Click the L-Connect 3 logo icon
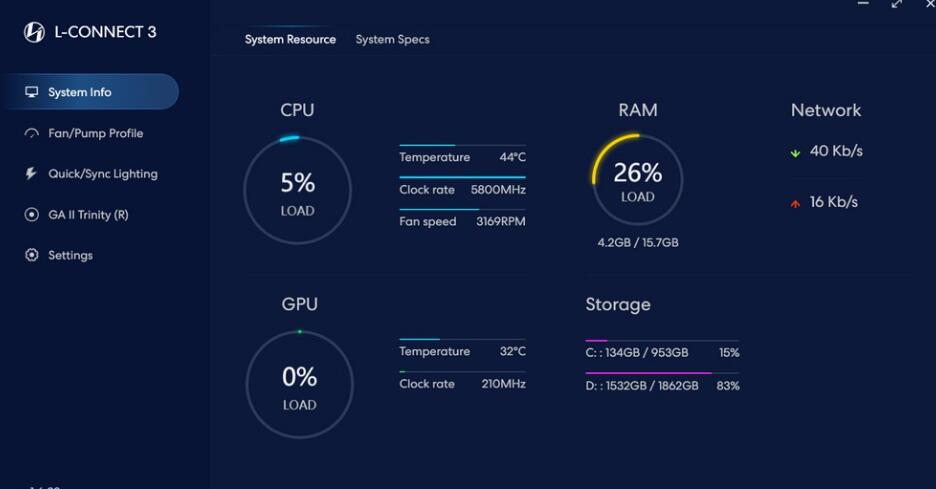This screenshot has width=936, height=489. 34,33
